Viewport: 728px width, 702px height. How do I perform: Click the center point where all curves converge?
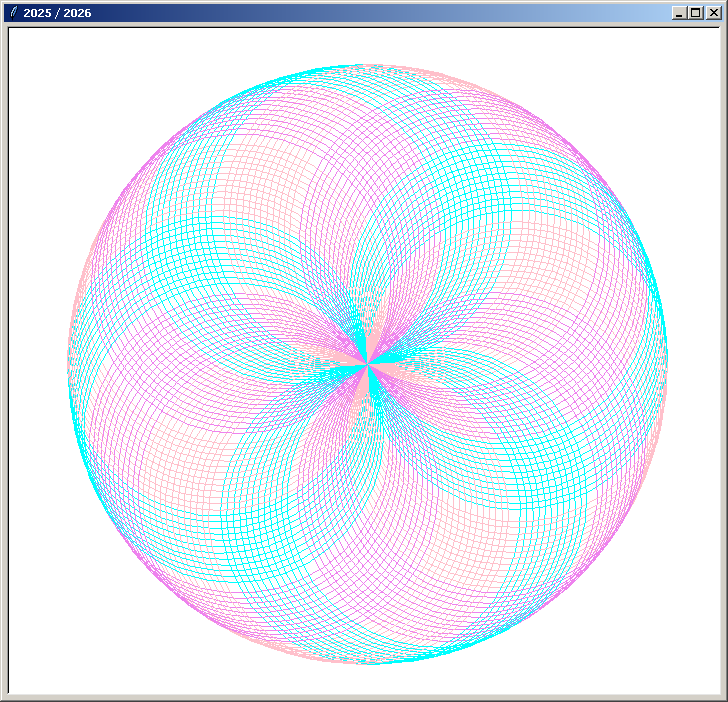tap(368, 365)
